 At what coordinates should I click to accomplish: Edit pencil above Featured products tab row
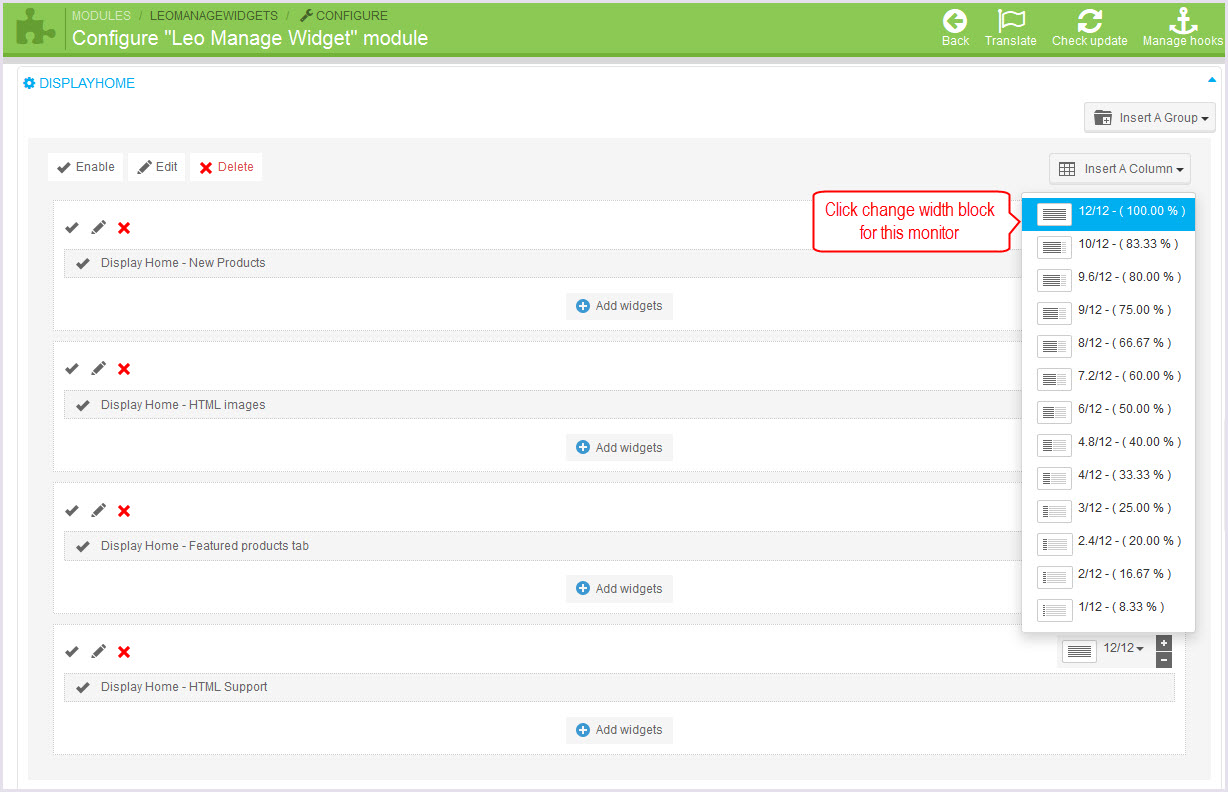[x=98, y=511]
